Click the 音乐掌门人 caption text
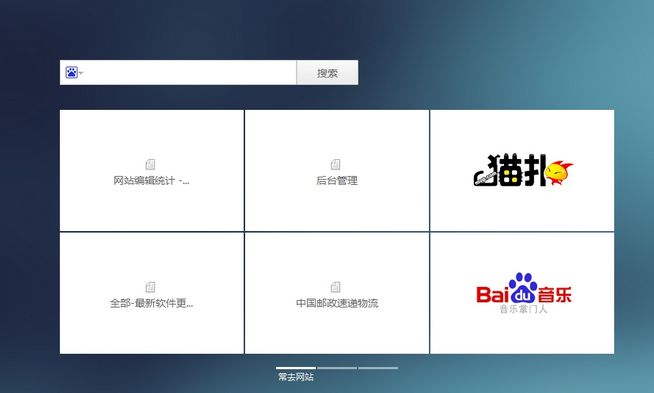 523,309
